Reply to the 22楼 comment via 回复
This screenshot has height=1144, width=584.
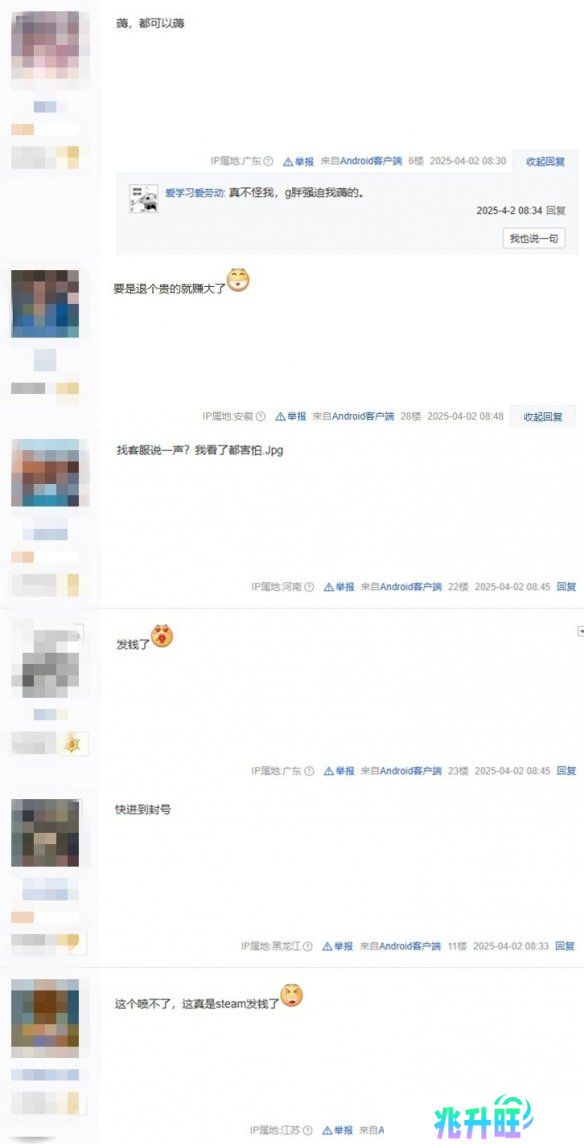coord(566,587)
